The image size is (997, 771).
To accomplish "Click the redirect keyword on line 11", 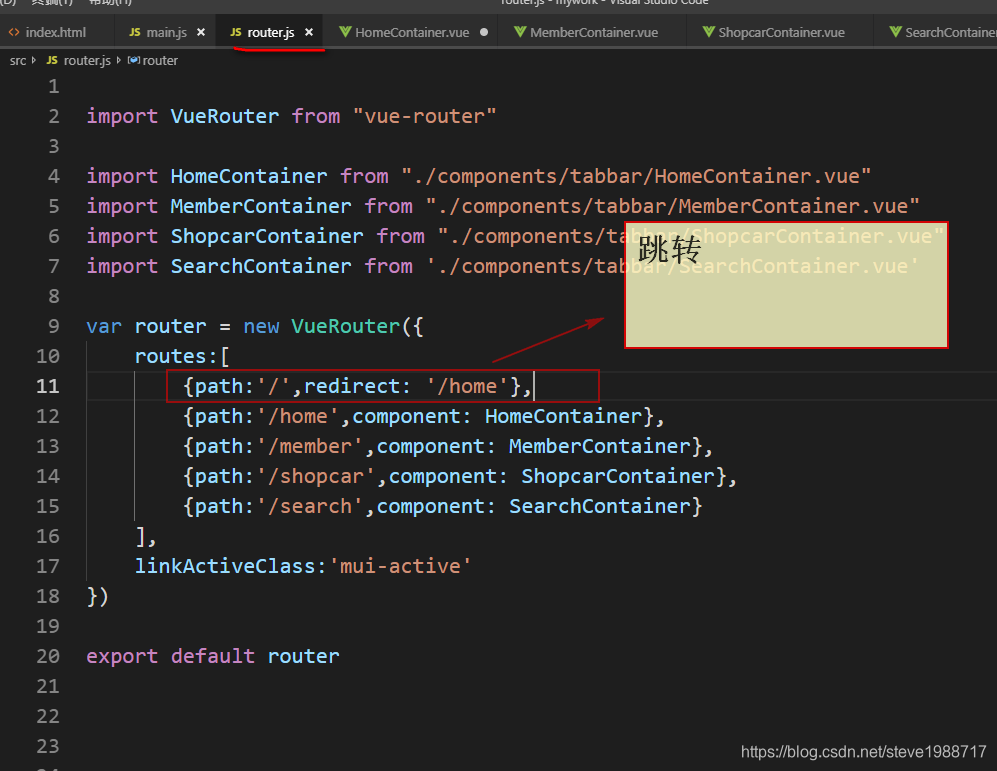I will coord(352,386).
